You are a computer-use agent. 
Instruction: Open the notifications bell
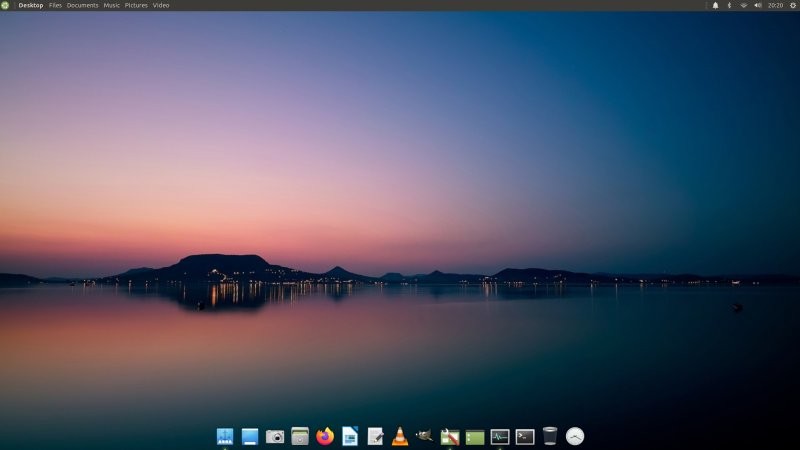tap(715, 5)
